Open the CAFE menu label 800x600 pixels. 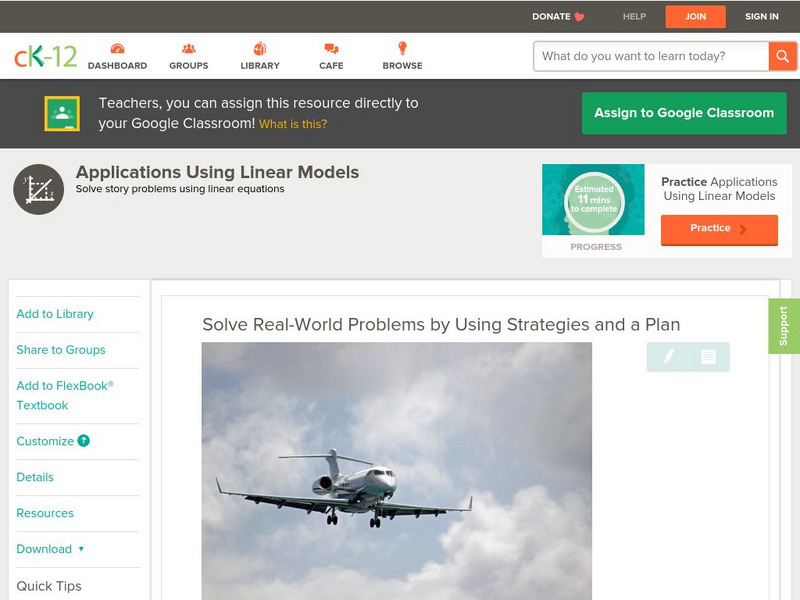pos(331,65)
